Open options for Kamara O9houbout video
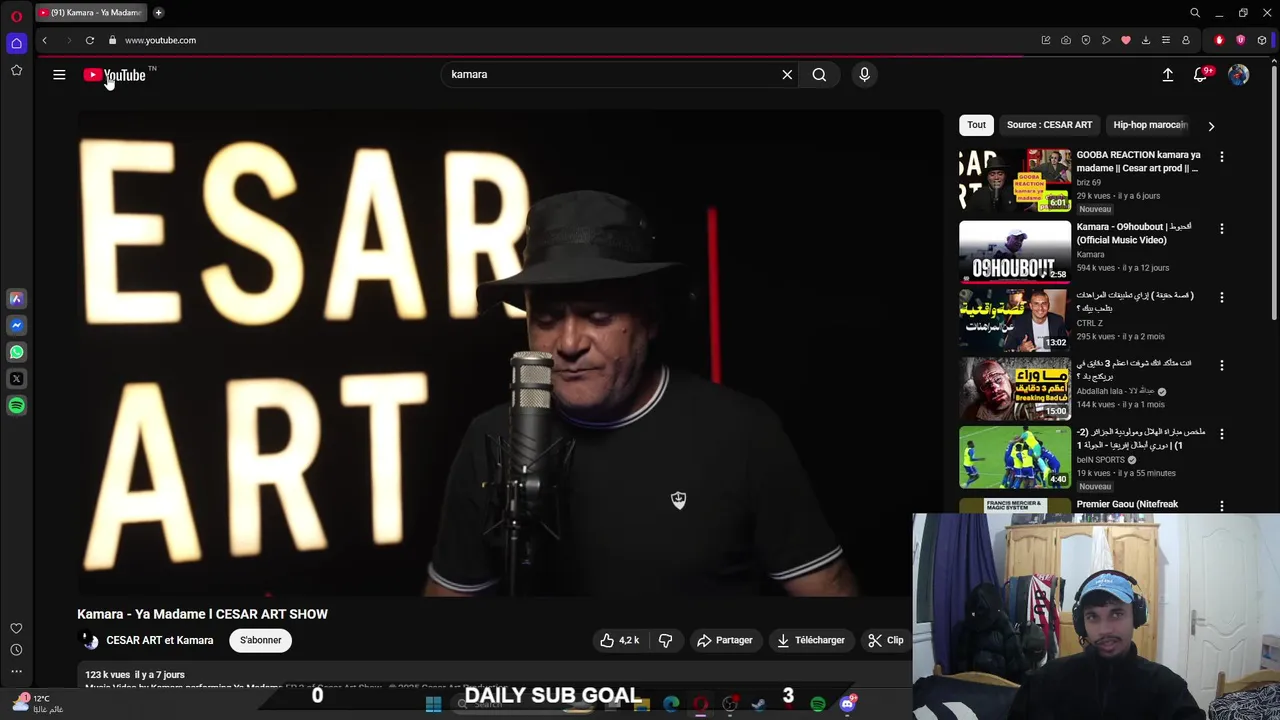Image resolution: width=1280 pixels, height=720 pixels. 1221,229
